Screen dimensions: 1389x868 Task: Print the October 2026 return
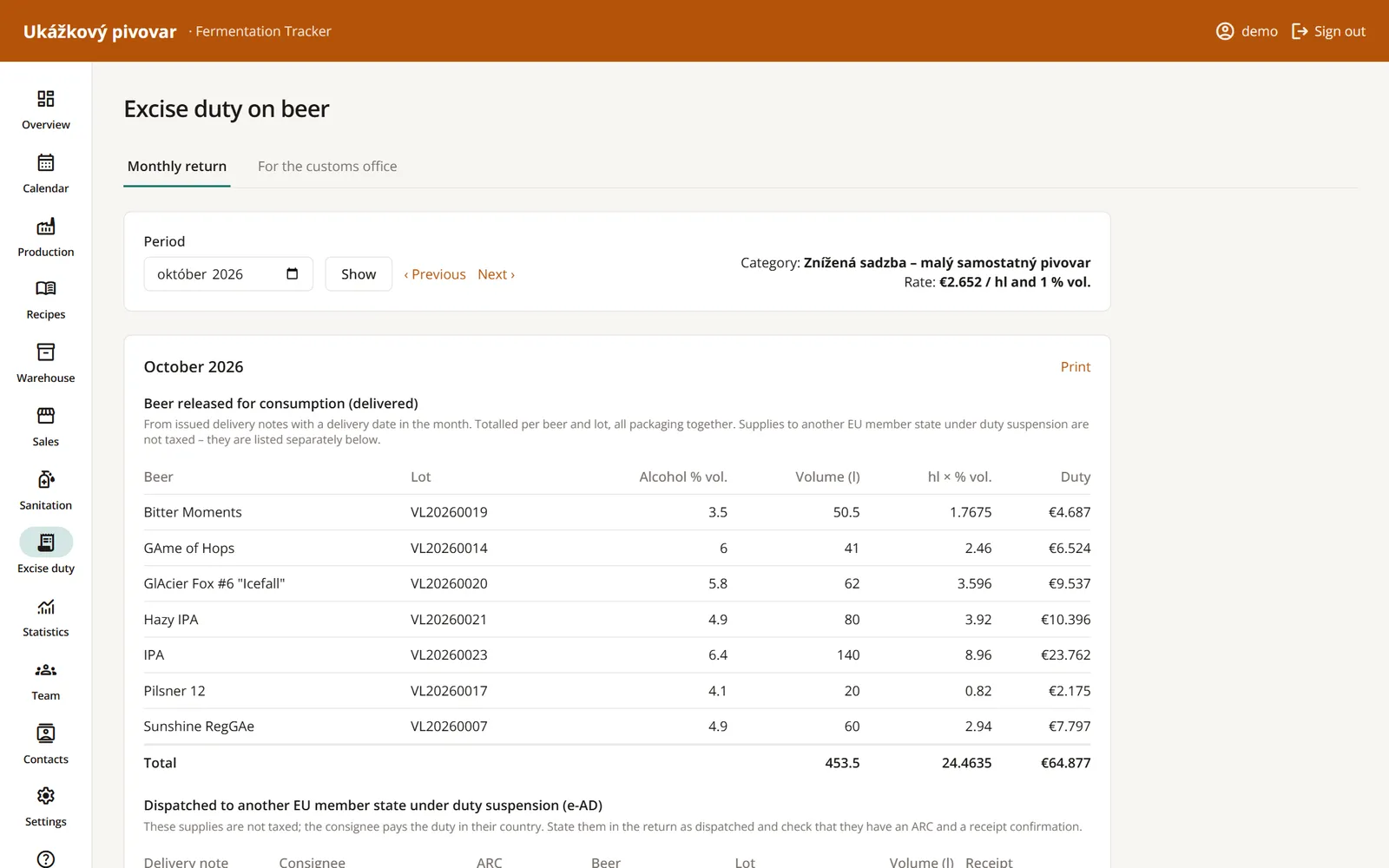tap(1075, 367)
